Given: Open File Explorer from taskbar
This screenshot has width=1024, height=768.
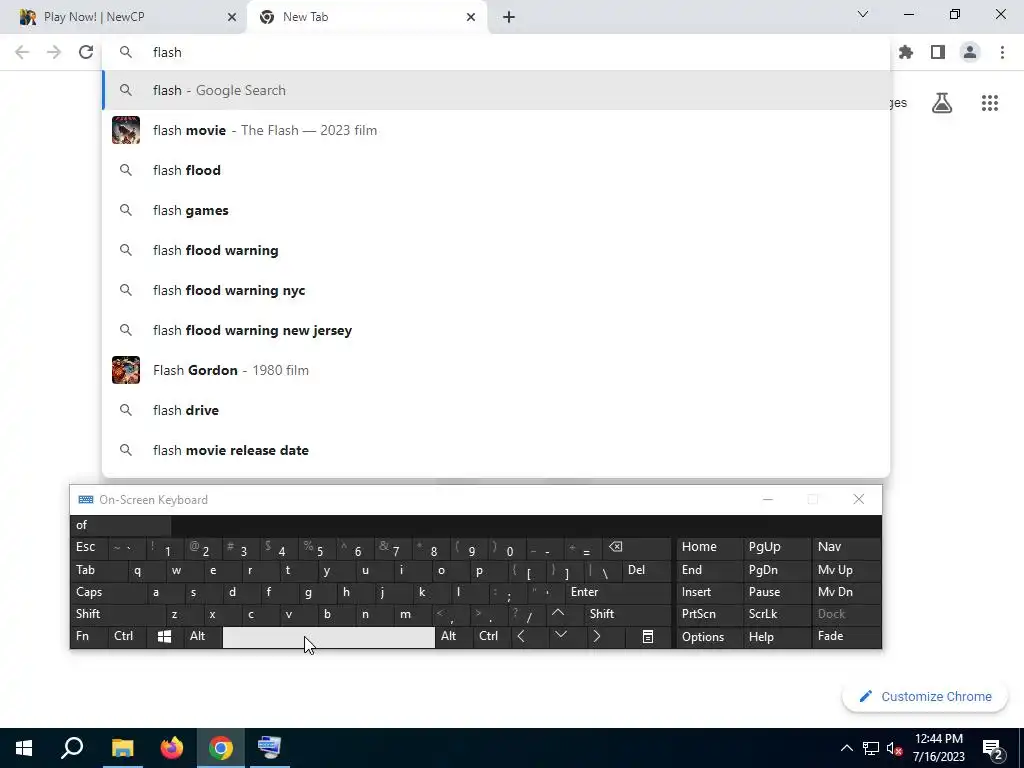Looking at the screenshot, I should click(122, 748).
